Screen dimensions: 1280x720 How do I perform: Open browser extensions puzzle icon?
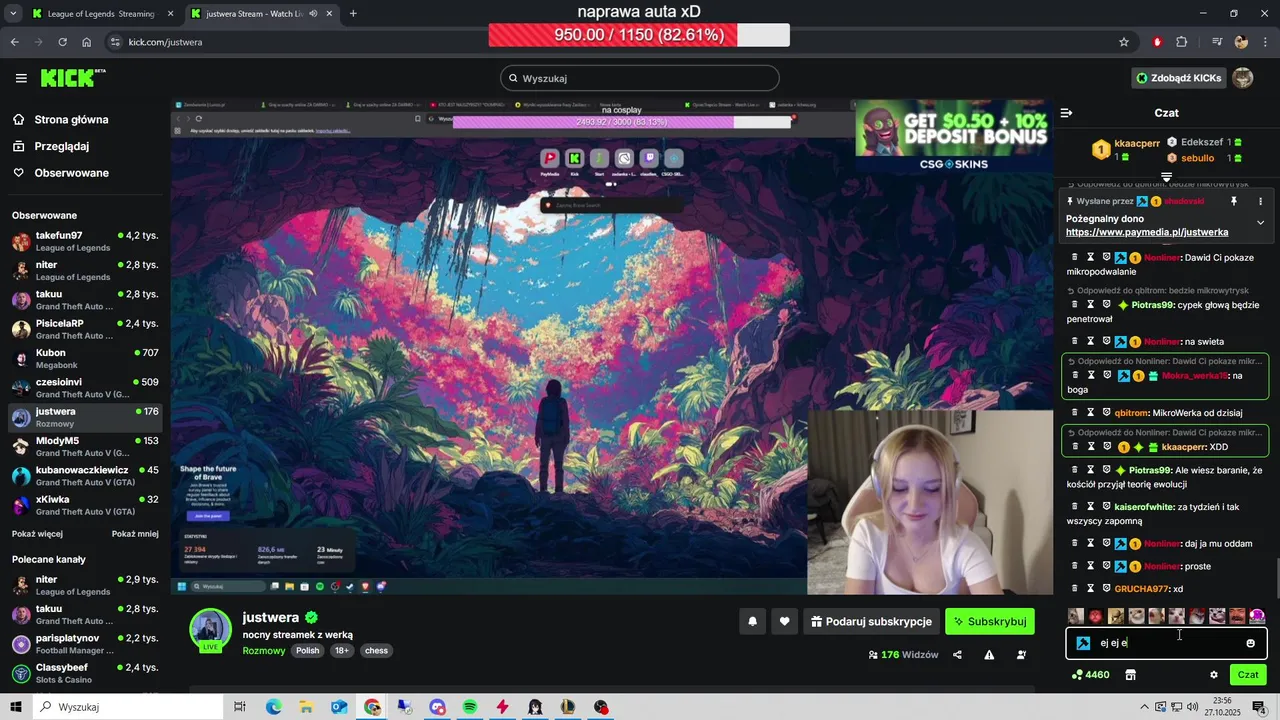pyautogui.click(x=1181, y=42)
